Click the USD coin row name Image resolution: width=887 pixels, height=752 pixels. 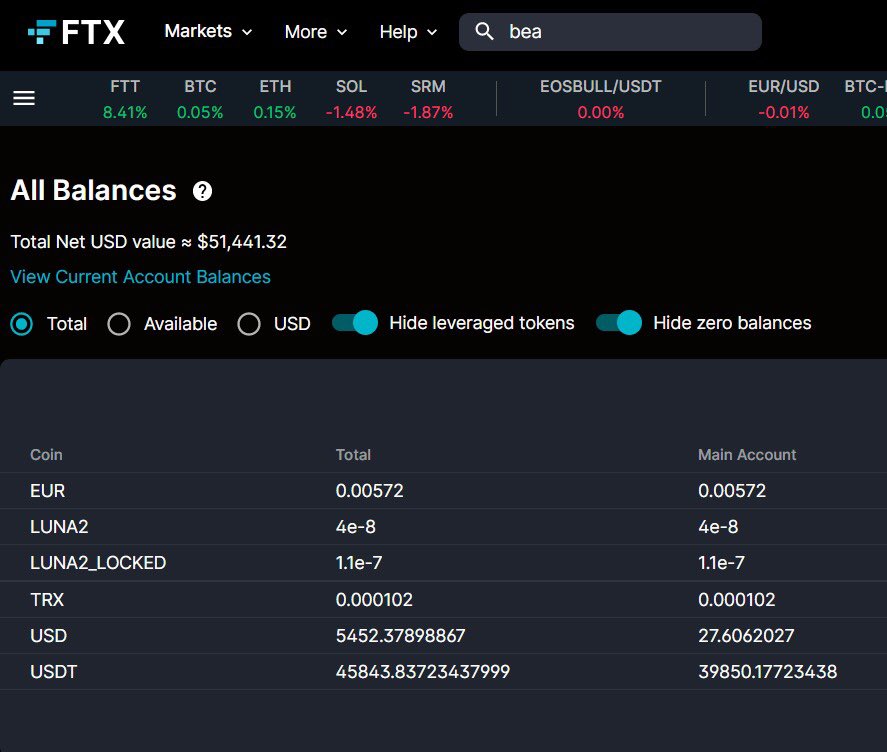pyautogui.click(x=49, y=635)
